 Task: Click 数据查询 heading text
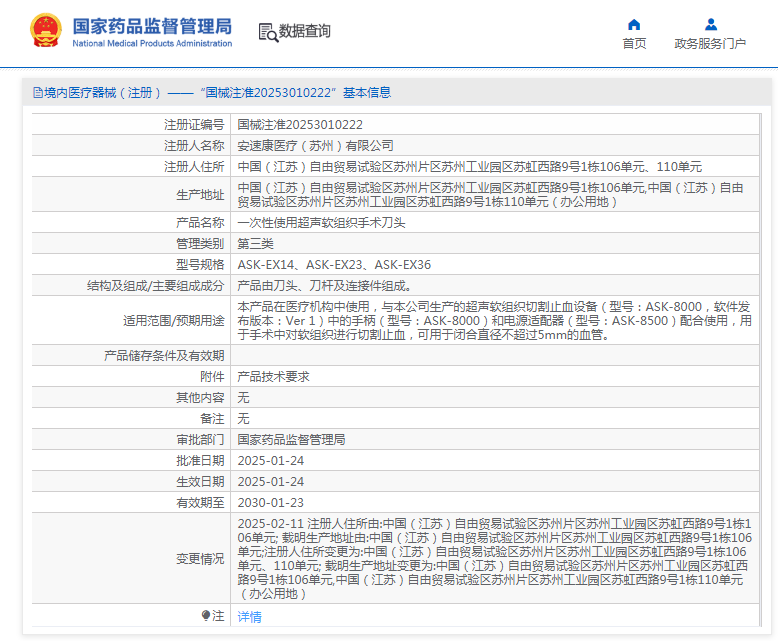304,31
